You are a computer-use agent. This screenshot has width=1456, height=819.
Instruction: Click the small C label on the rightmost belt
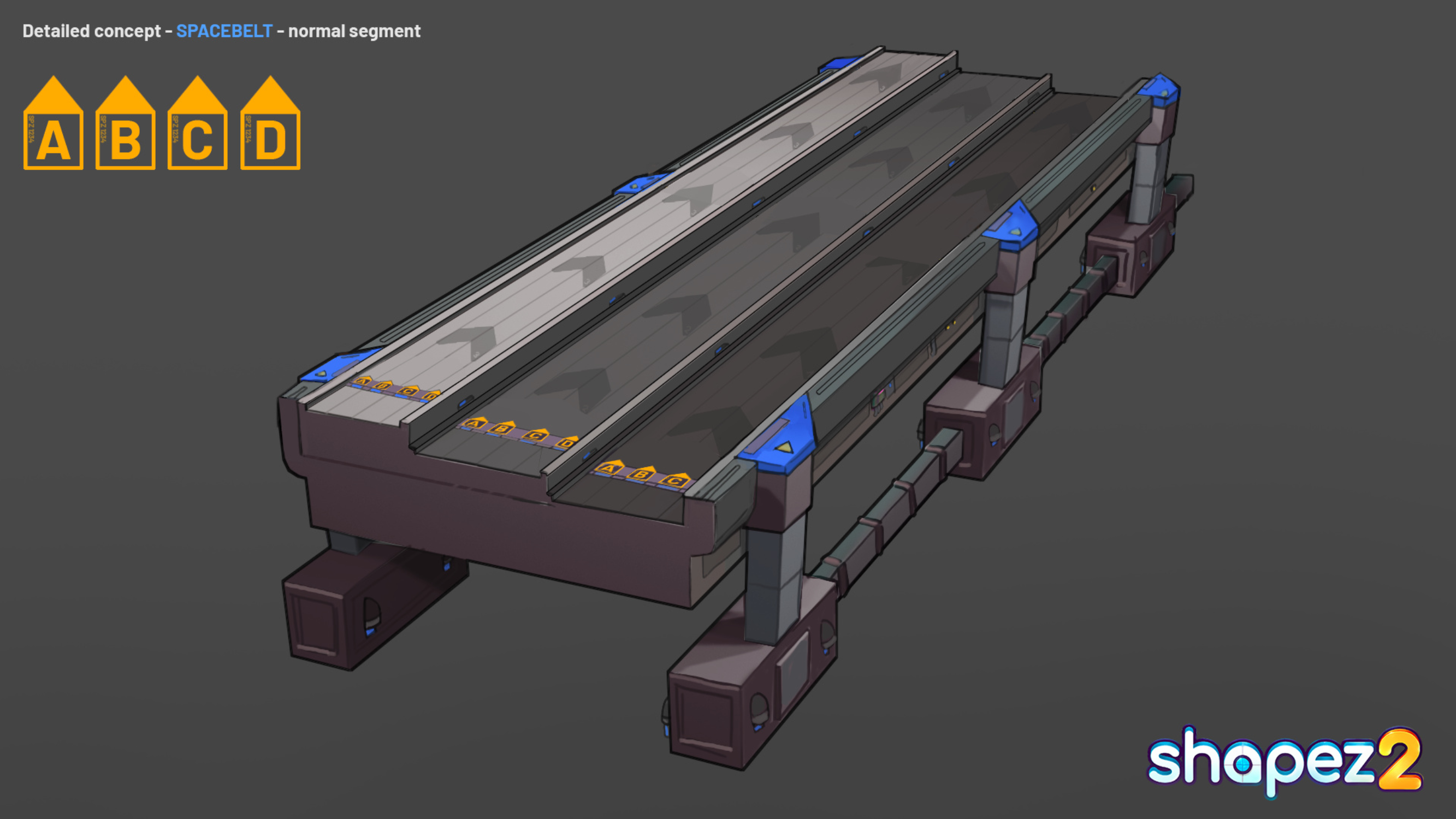[x=676, y=480]
